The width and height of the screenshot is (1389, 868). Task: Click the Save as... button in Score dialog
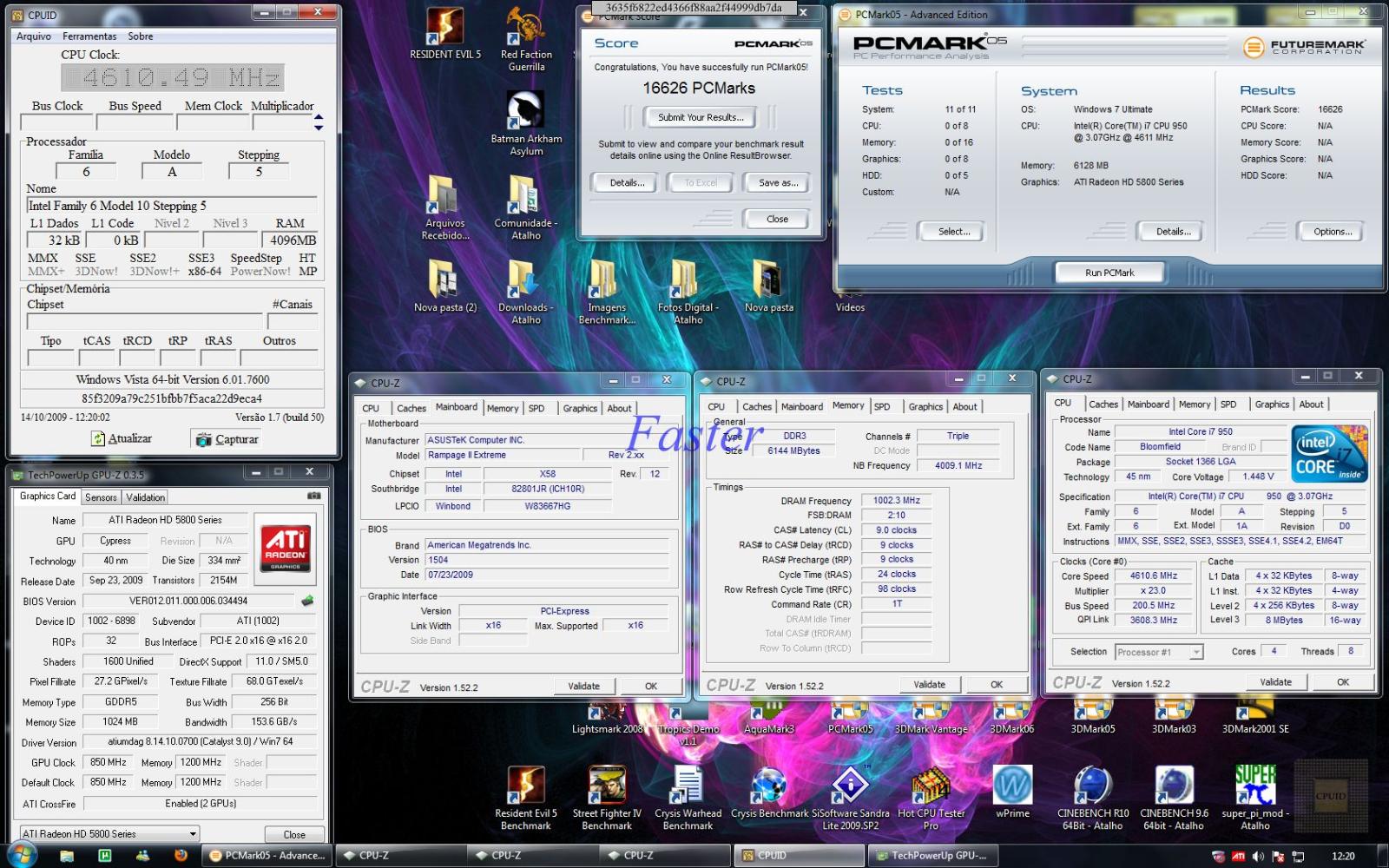[778, 182]
